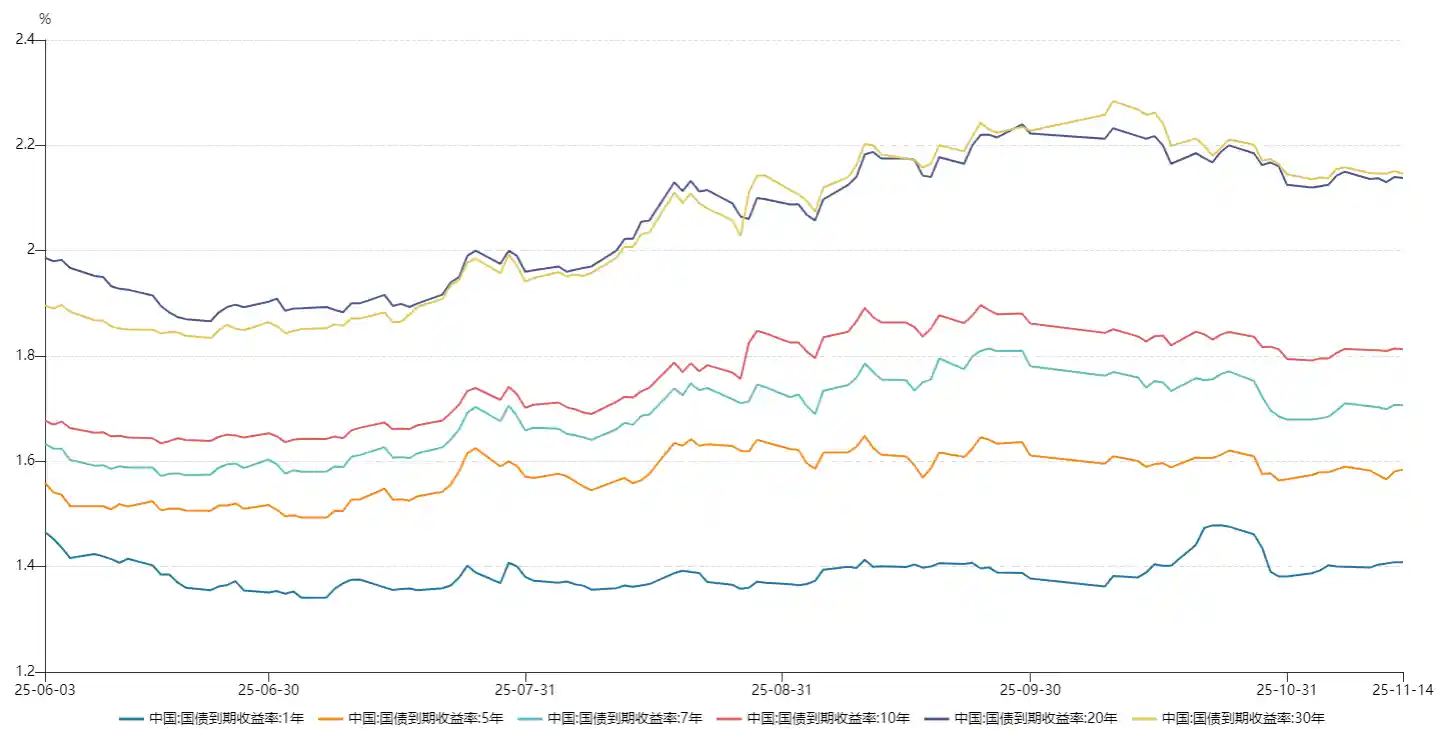Select the final 25-11-14 date label

tap(1403, 690)
